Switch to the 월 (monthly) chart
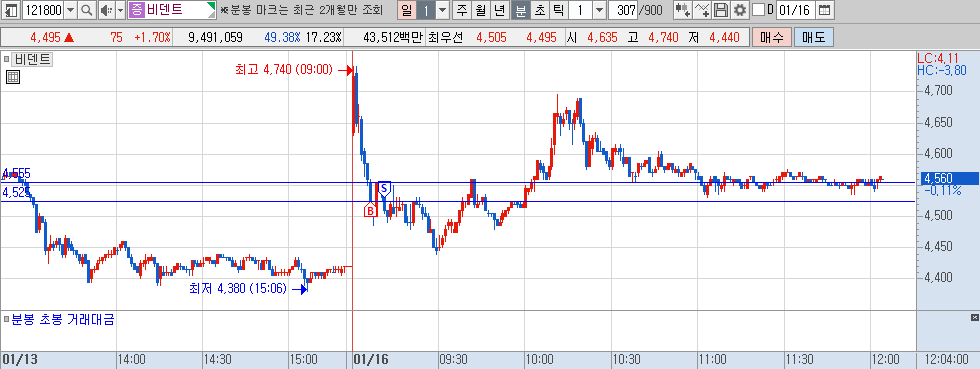Viewport: 980px width, 369px height. 480,10
